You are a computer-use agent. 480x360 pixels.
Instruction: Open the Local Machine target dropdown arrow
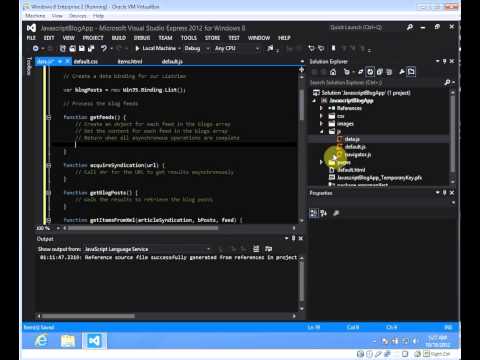[179, 49]
